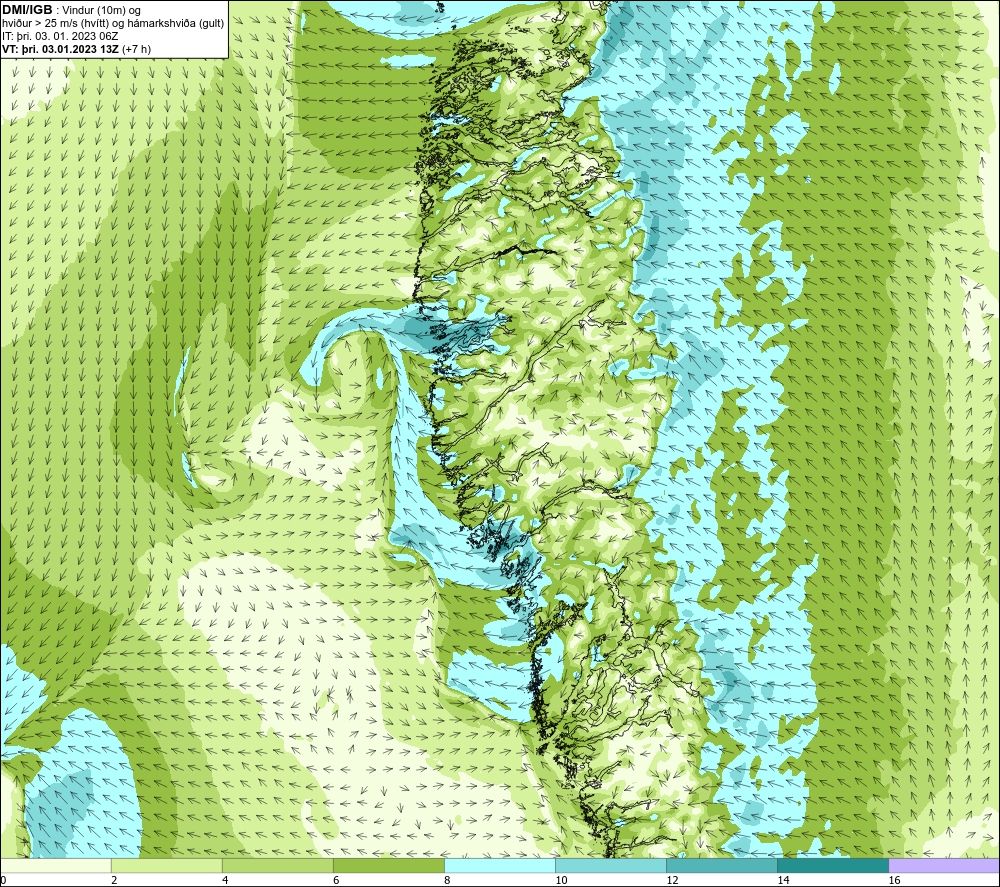Click the 12-14 m/s teal legend swatch
The image size is (1000, 887).
(x=721, y=865)
